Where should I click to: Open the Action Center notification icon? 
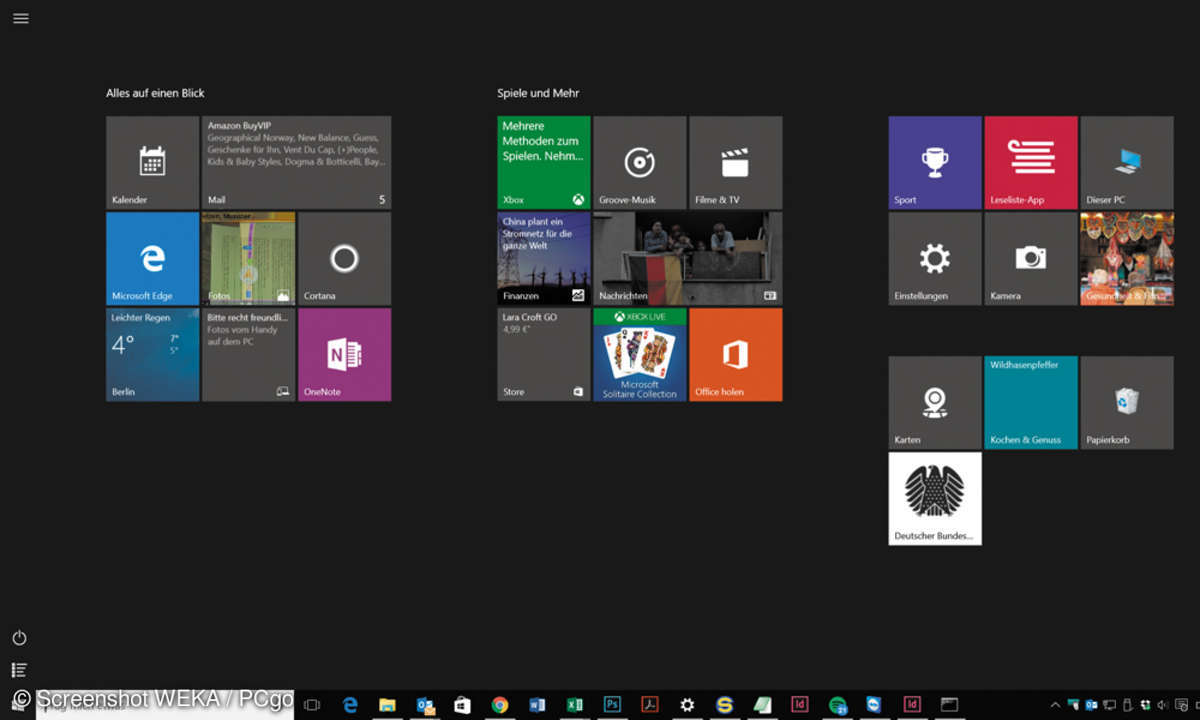coord(1181,705)
